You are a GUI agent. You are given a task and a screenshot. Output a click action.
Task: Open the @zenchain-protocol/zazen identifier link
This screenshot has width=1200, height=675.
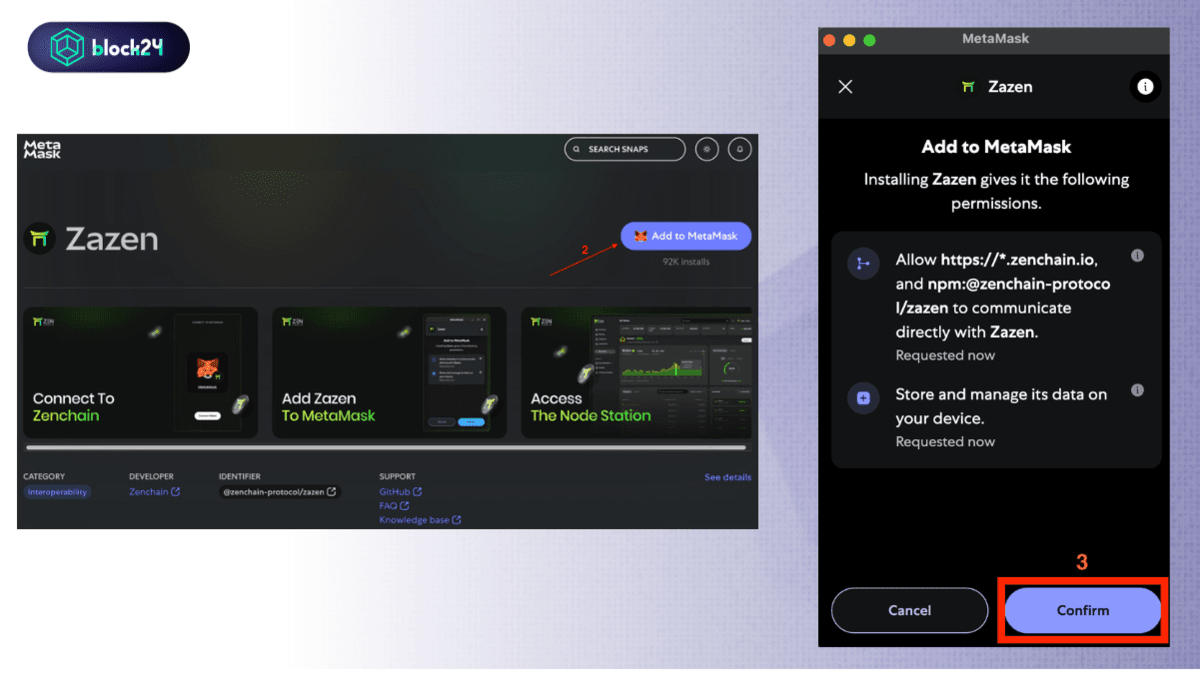coord(279,492)
